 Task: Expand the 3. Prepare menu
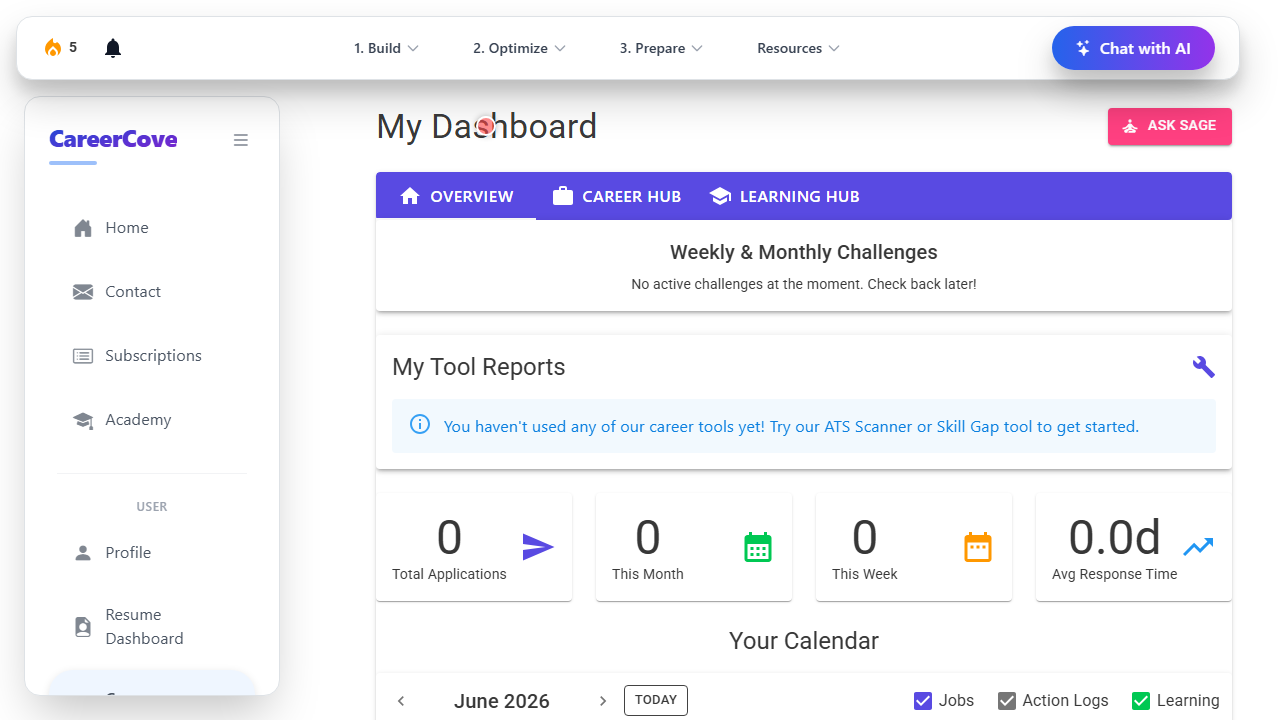coord(661,48)
